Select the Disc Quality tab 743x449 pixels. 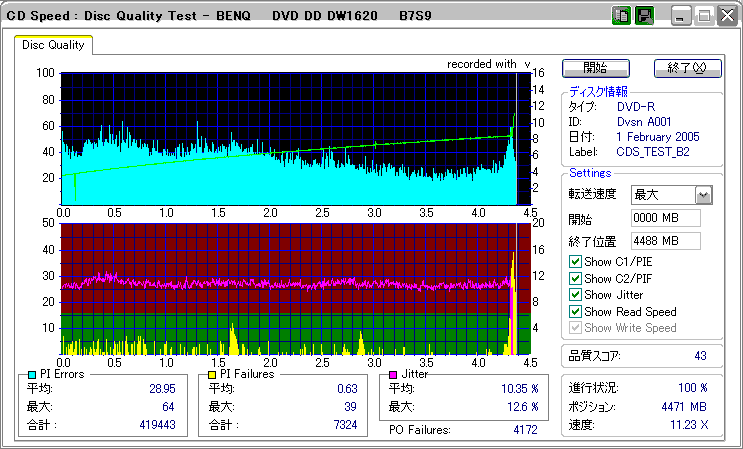click(x=53, y=46)
